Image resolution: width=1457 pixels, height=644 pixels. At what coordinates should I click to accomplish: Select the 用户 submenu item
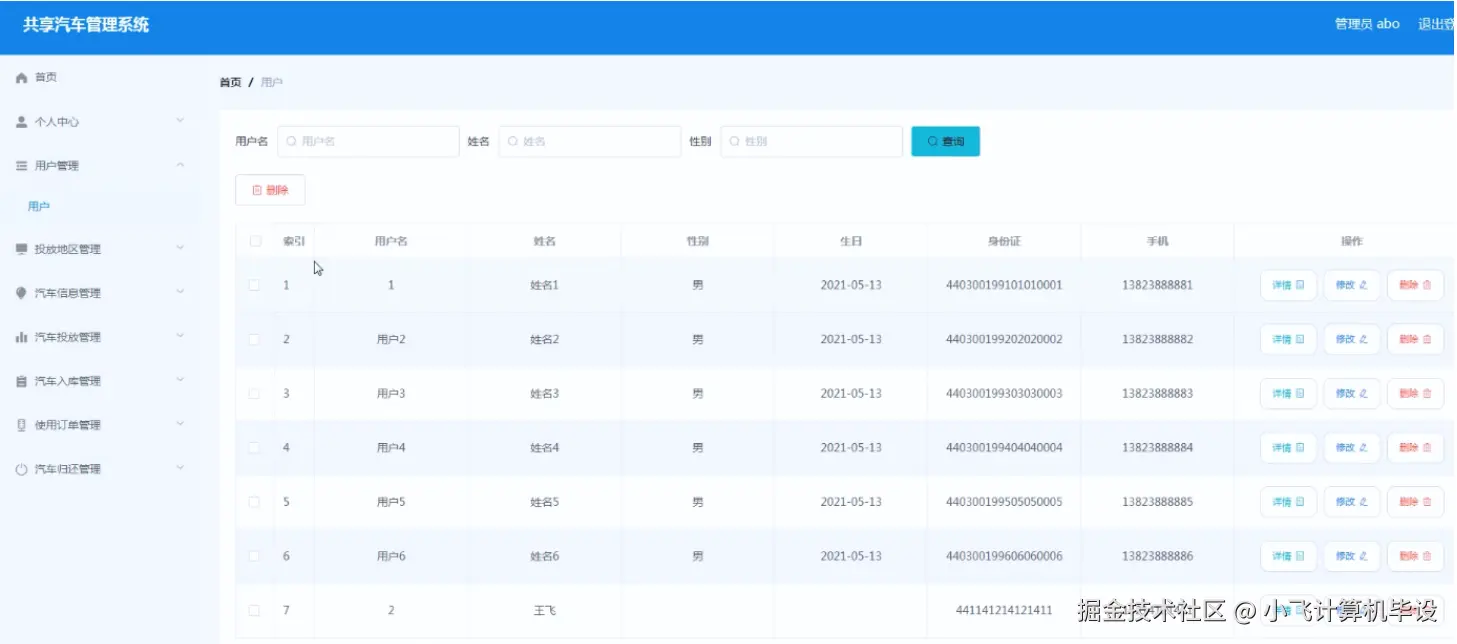click(100, 207)
